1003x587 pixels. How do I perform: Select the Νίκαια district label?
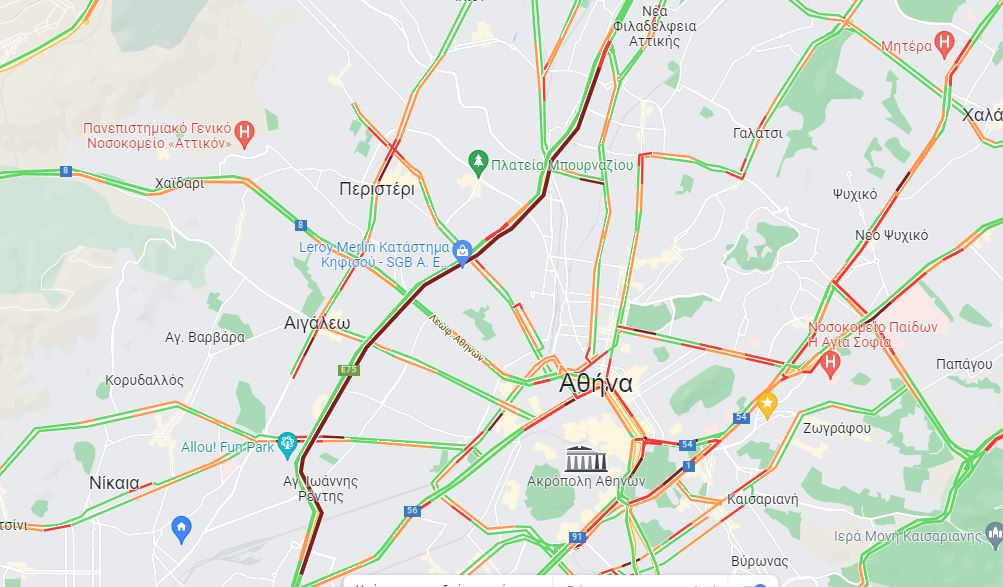pyautogui.click(x=114, y=483)
